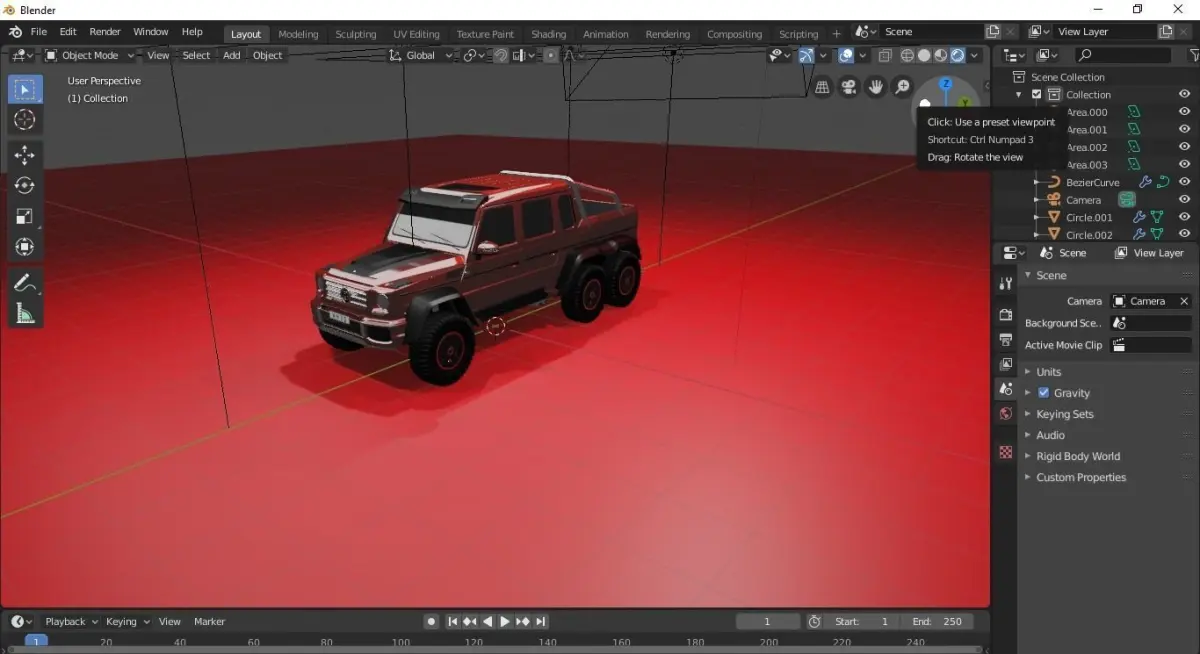Open the Output properties tab
1200x654 pixels.
point(1006,340)
